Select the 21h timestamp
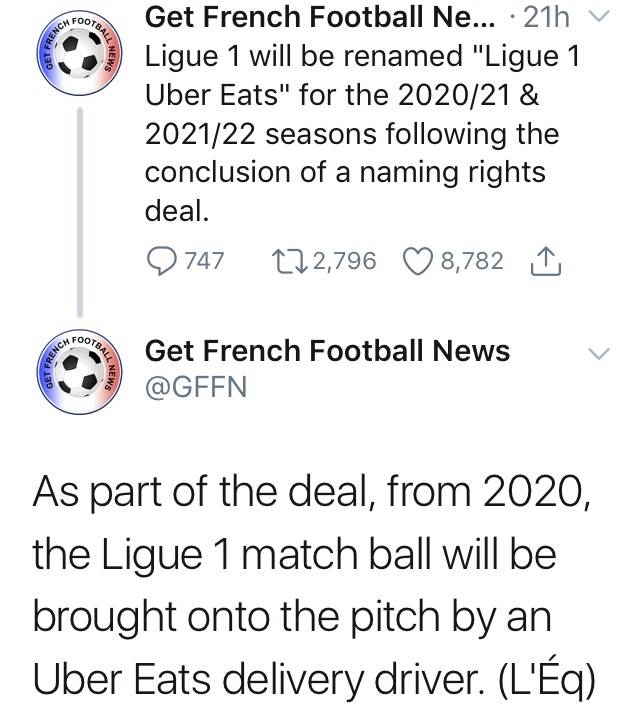Viewport: 640px width, 721px height. point(546,17)
